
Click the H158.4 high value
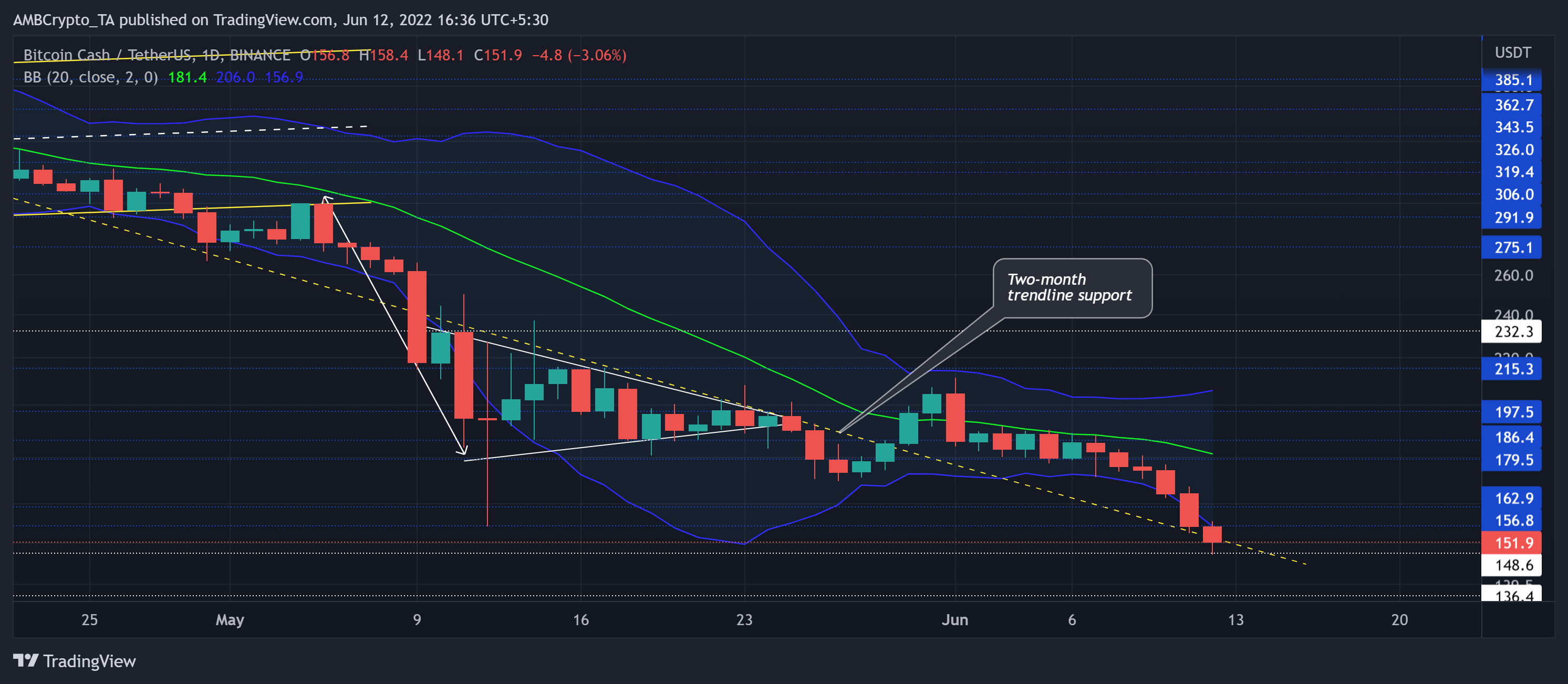[383, 55]
